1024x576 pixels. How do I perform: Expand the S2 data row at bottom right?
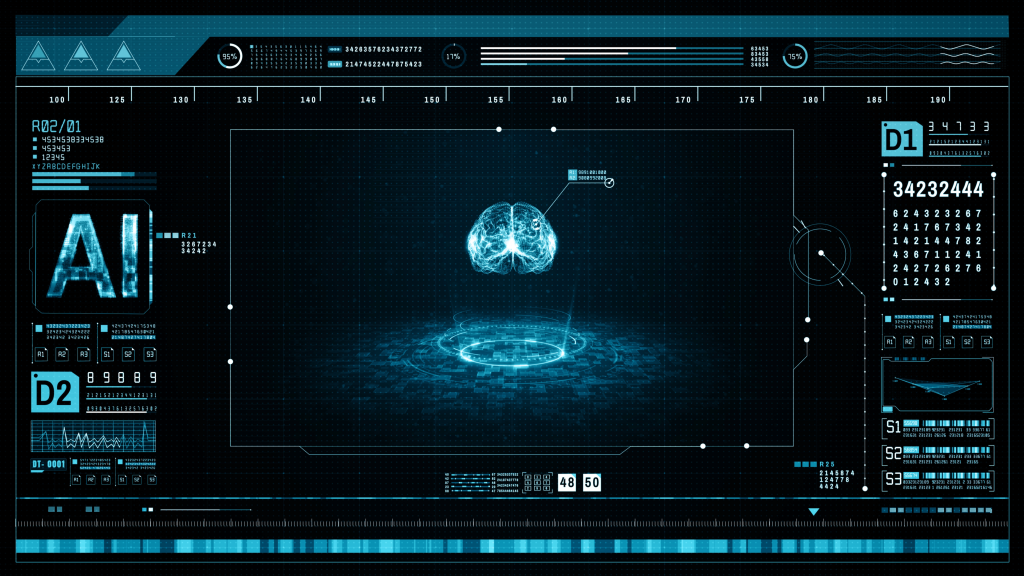point(939,455)
